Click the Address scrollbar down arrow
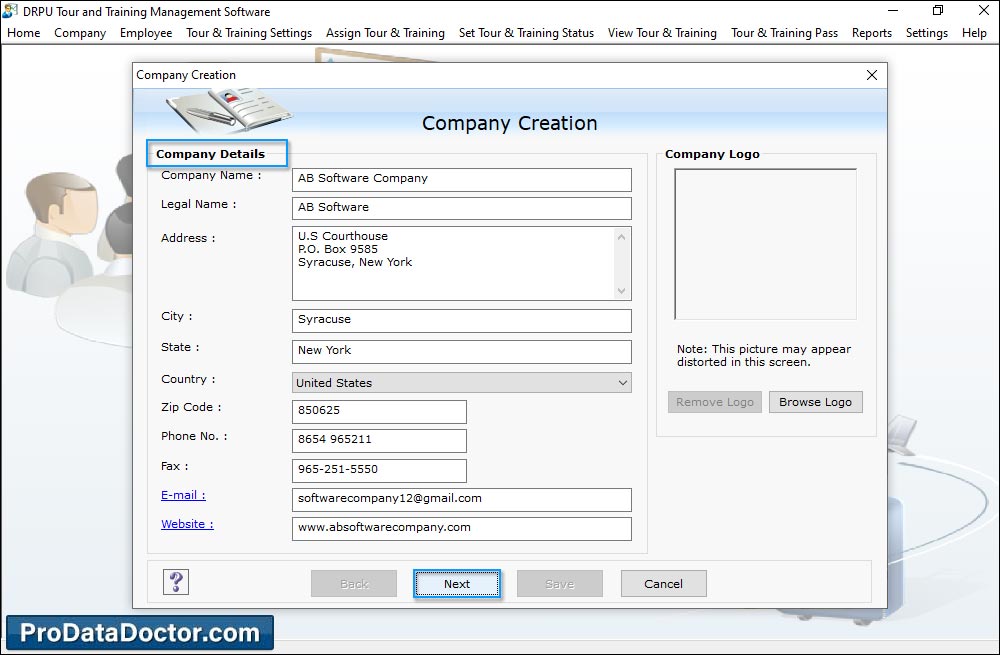 [x=622, y=291]
